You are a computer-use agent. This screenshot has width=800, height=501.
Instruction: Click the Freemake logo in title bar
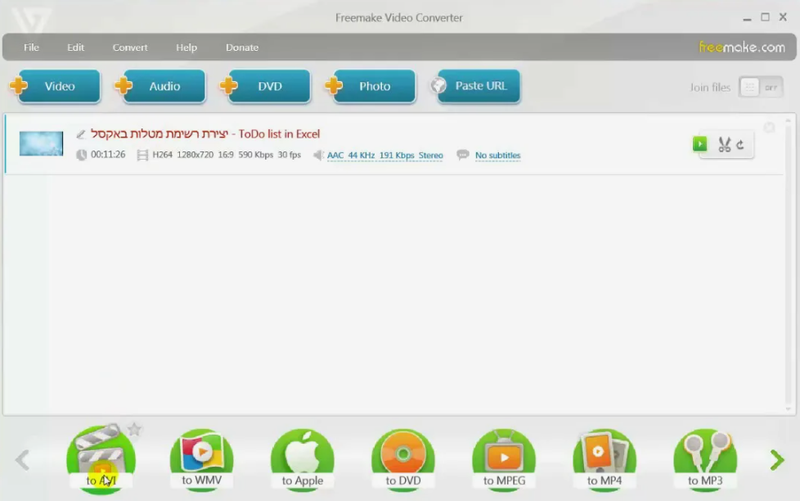click(31, 19)
